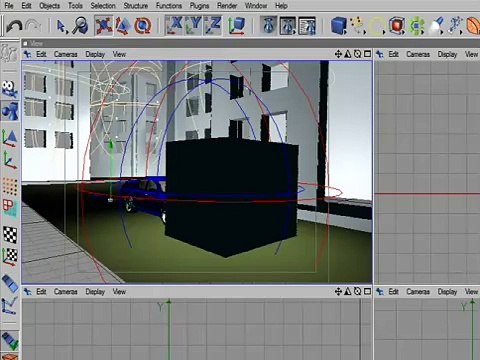The image size is (480, 360).
Task: Click the black cube in the perspective viewport
Action: 231,197
